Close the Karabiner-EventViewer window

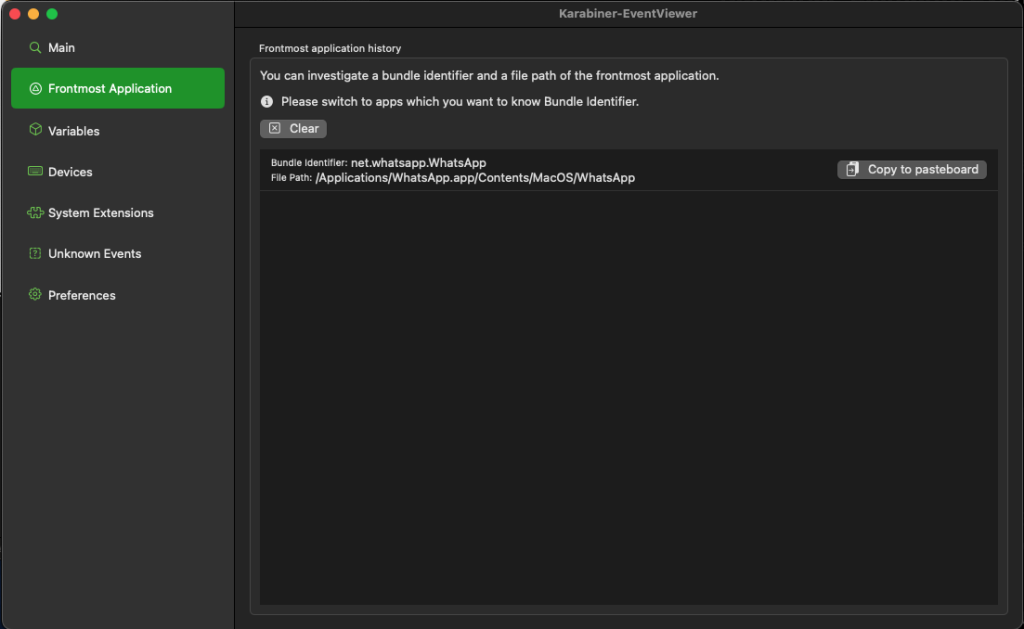(14, 14)
